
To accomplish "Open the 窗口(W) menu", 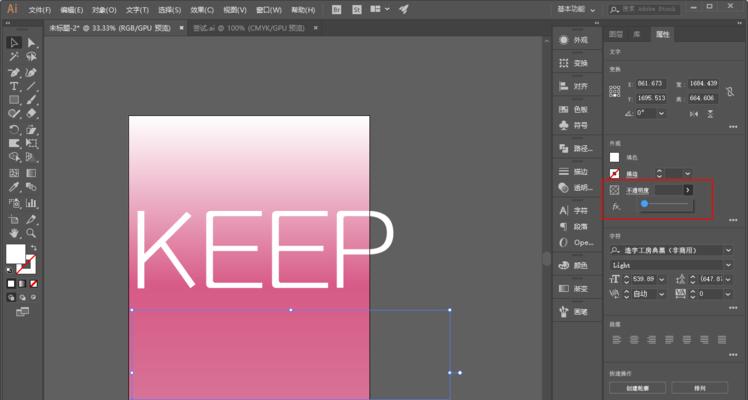I will tap(269, 10).
